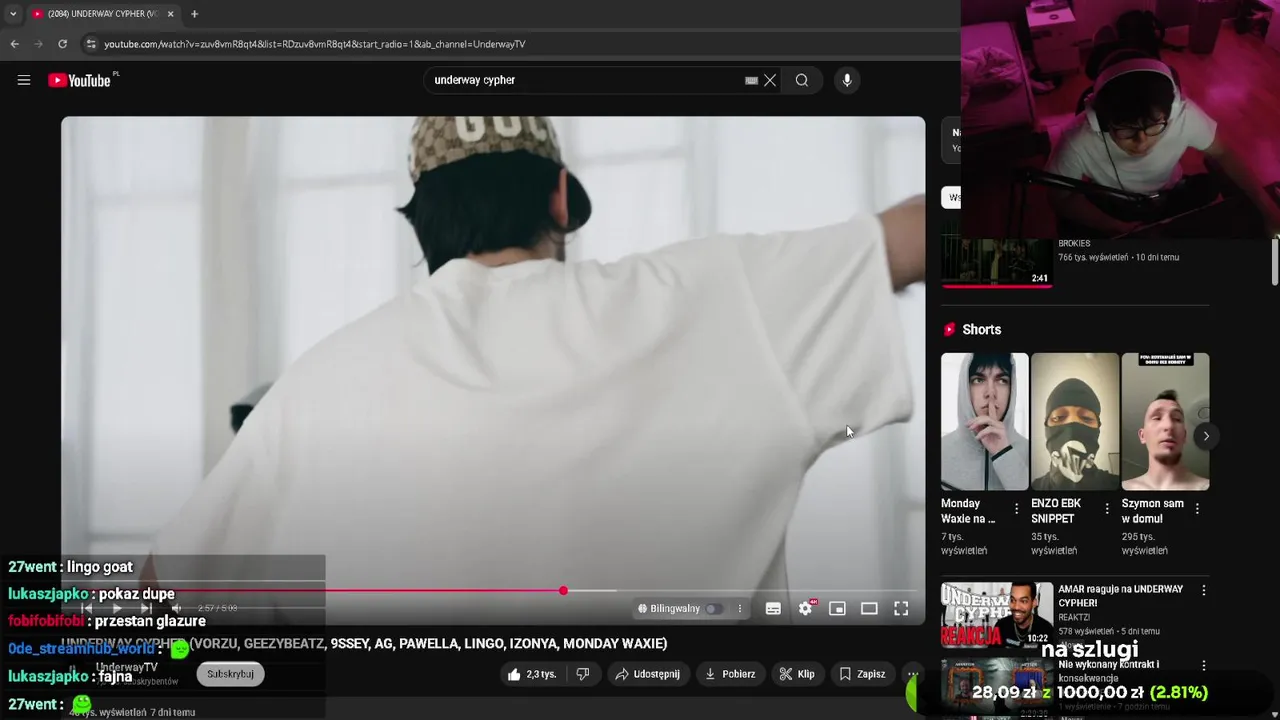Go to the previous video

87,608
